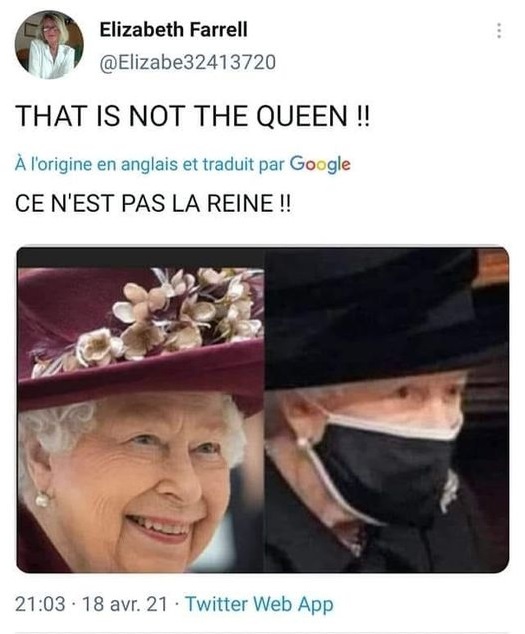
Task: Open Elizabeth Farrell's profile avatar
Action: click(49, 45)
